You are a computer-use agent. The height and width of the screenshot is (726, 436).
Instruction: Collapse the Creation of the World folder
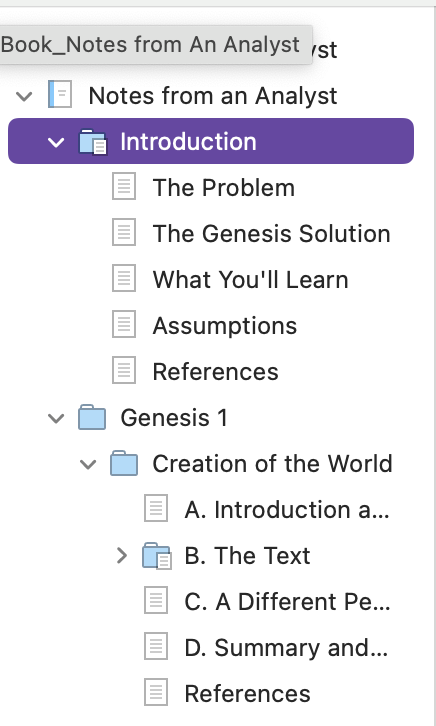[x=88, y=464]
